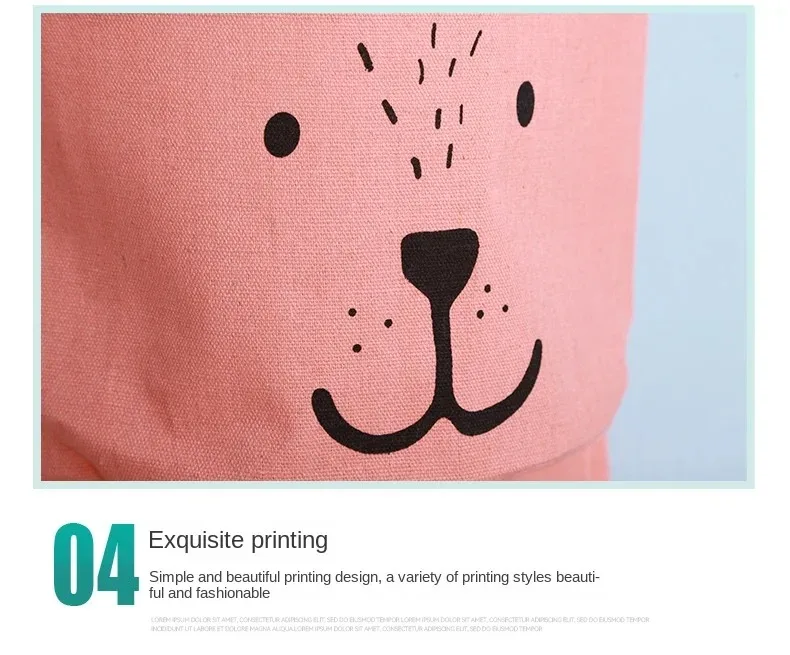Click the "ful and fashionable" text line

point(209,593)
